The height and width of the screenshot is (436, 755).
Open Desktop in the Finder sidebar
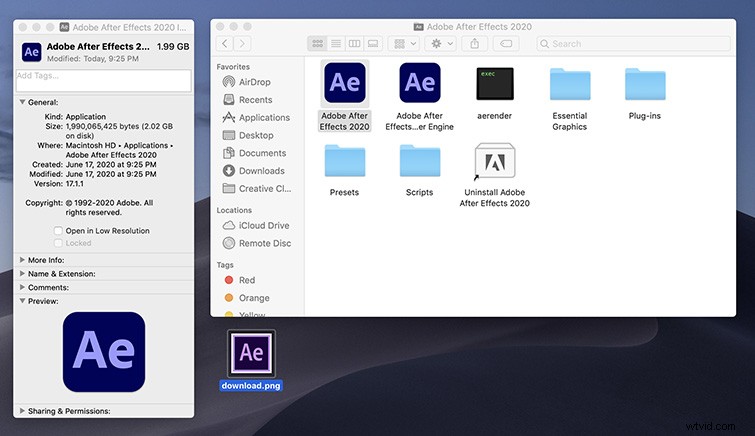(248, 135)
